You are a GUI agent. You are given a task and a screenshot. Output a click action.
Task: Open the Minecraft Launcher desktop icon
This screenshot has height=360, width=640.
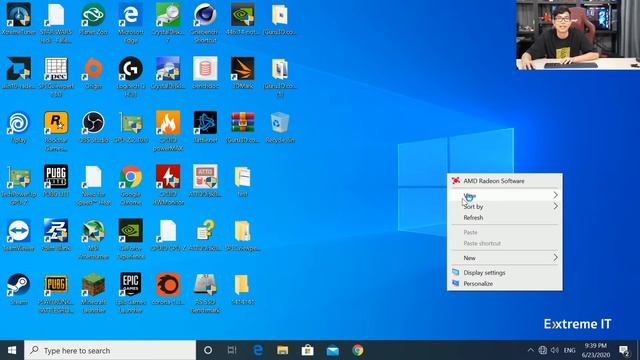point(93,292)
